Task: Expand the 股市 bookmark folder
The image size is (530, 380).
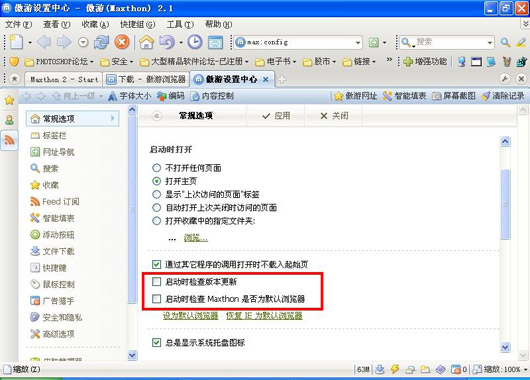Action: pos(319,62)
